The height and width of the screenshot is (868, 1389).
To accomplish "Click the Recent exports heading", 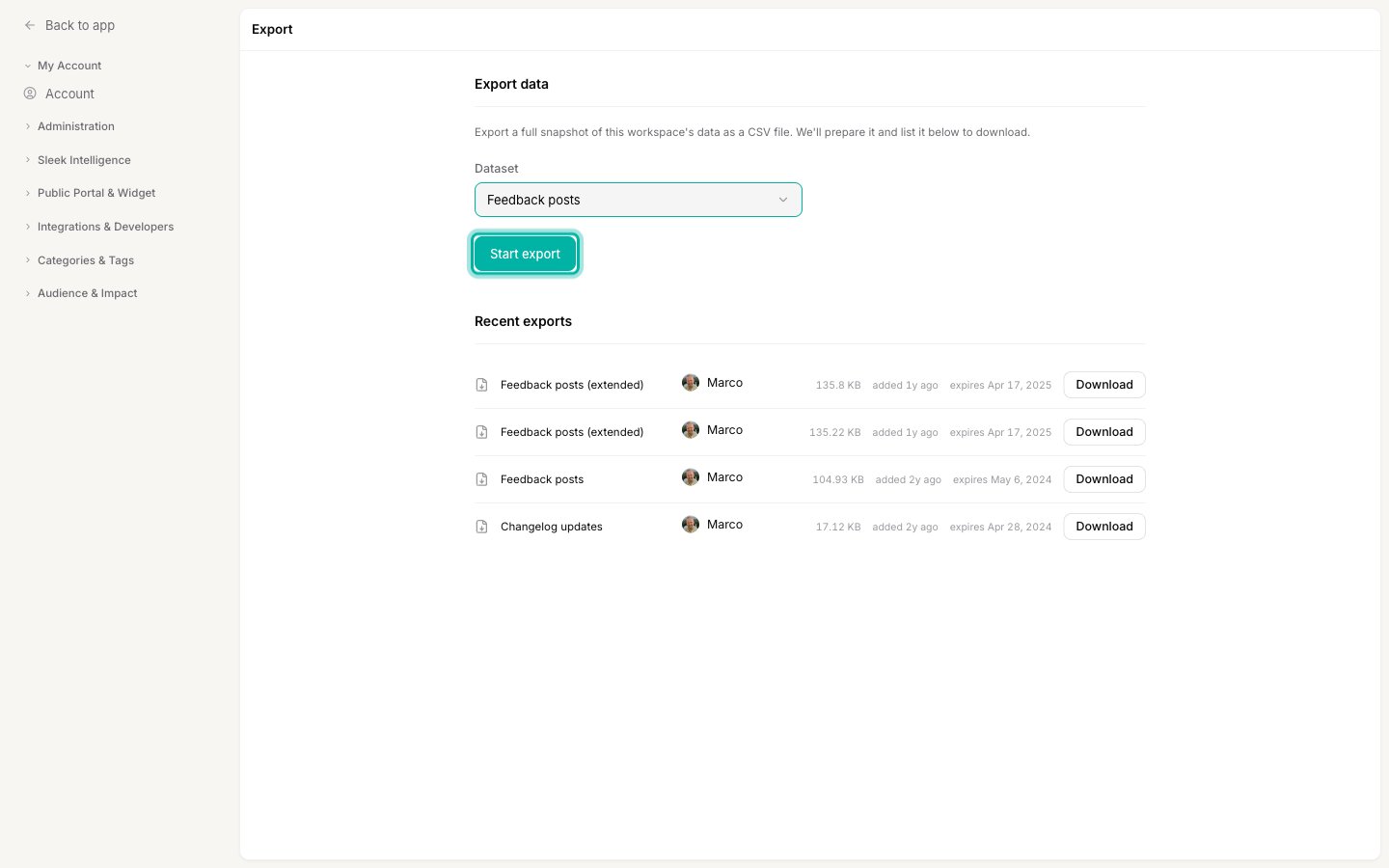I will click(523, 321).
